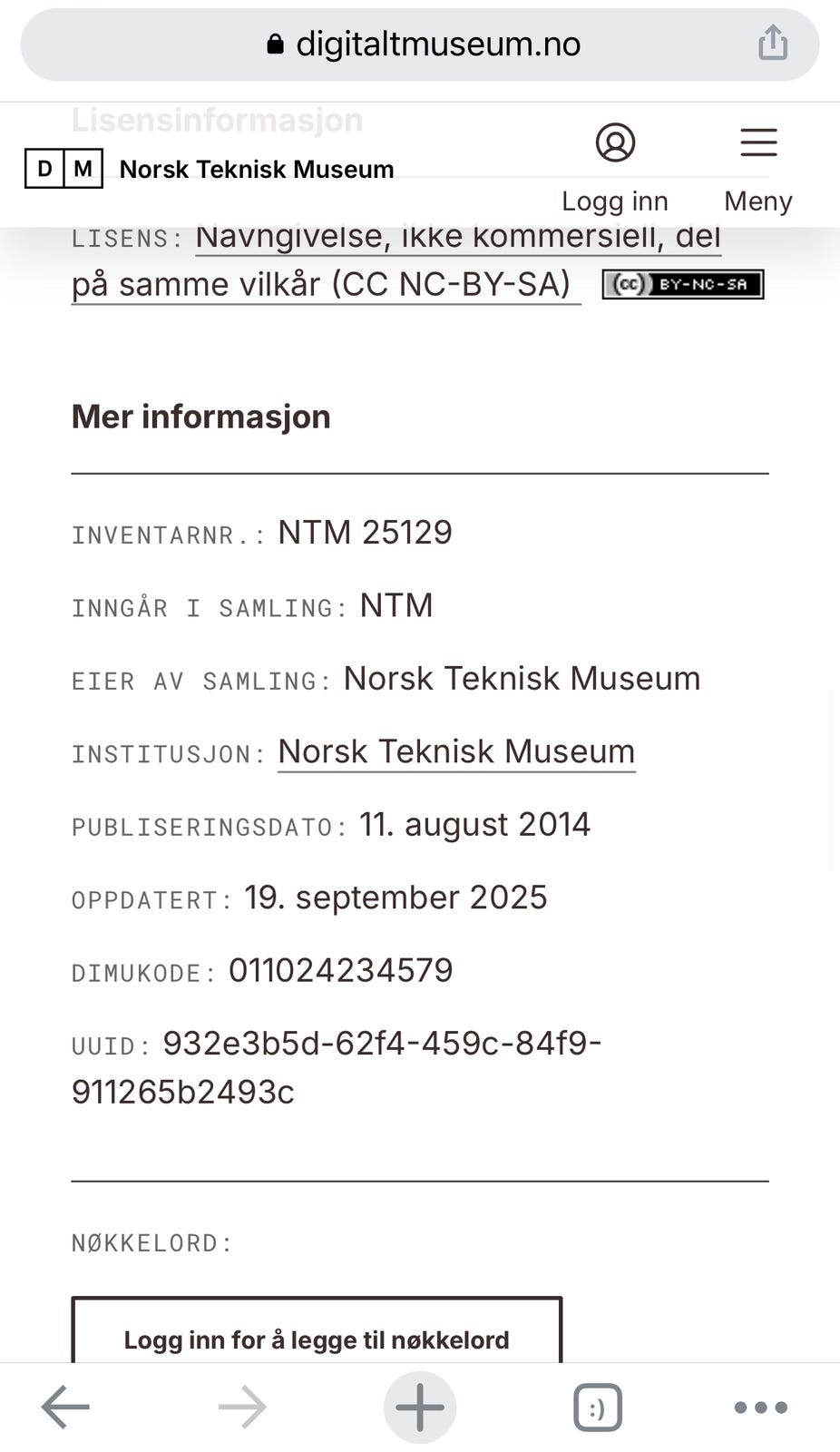Image resolution: width=840 pixels, height=1452 pixels.
Task: Open a new tab with the plus icon
Action: [x=419, y=1406]
